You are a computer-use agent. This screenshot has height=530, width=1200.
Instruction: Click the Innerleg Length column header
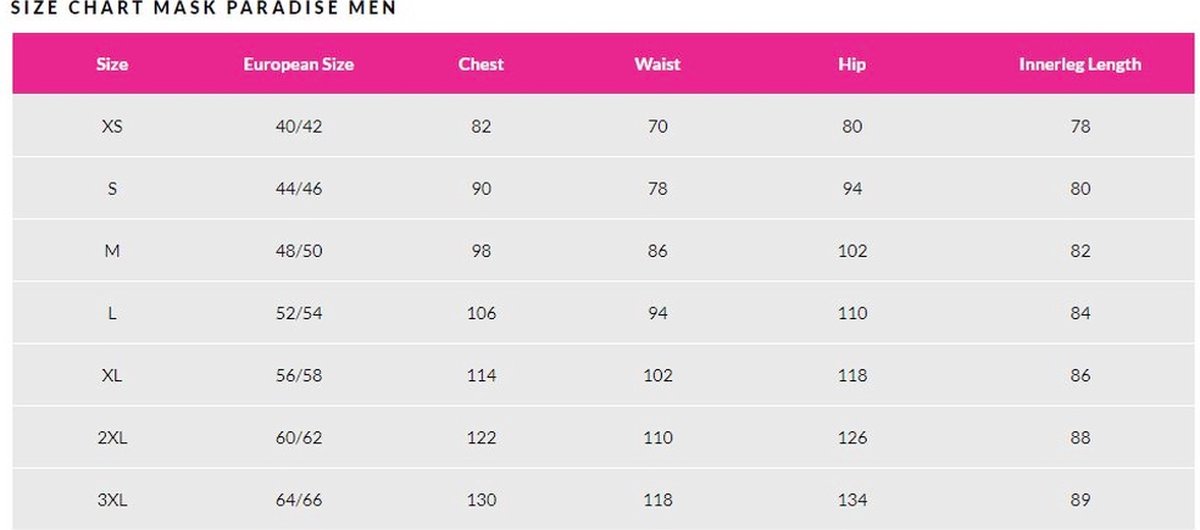(1080, 64)
